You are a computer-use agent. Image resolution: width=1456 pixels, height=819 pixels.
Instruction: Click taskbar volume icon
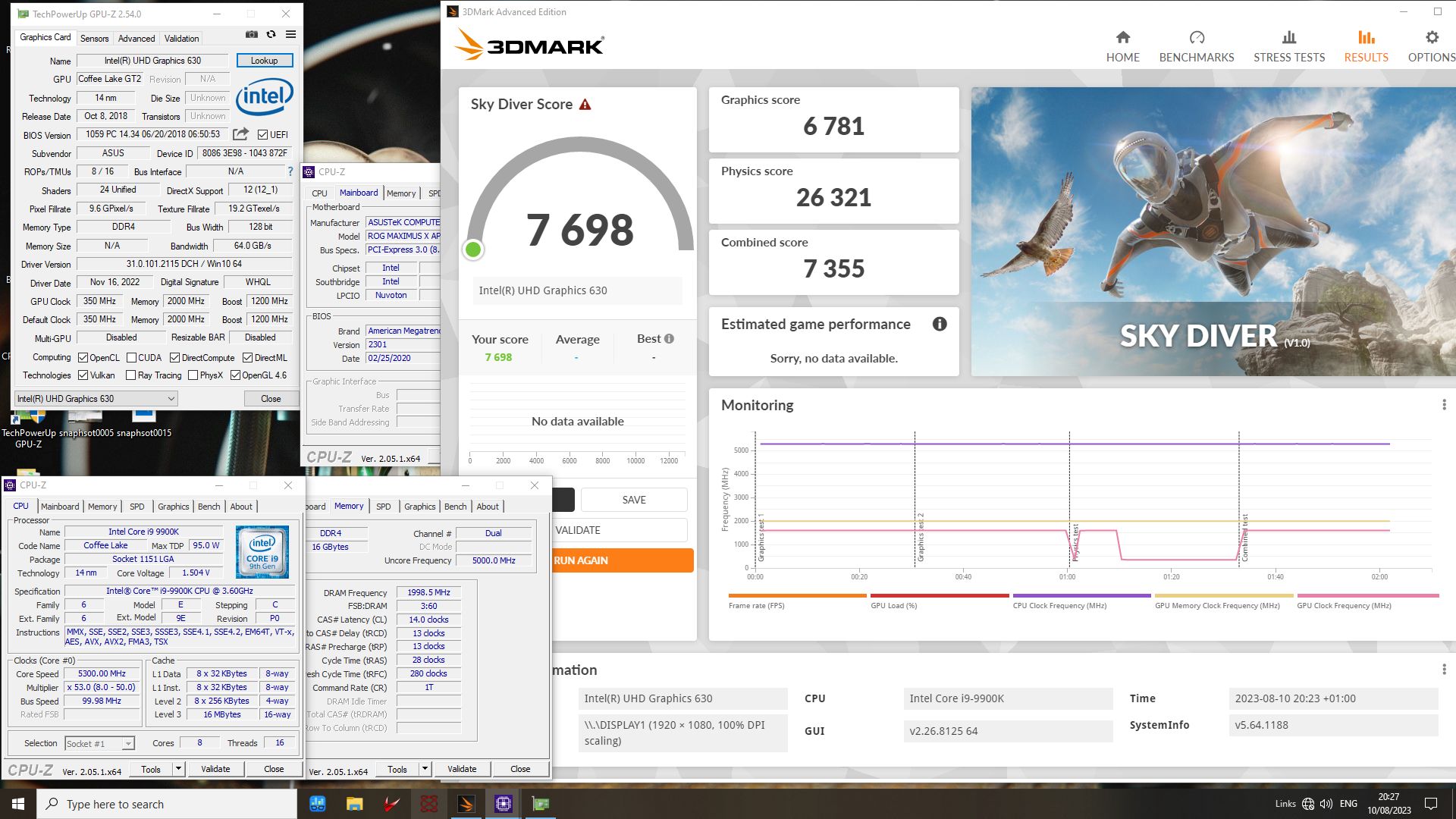1326,804
